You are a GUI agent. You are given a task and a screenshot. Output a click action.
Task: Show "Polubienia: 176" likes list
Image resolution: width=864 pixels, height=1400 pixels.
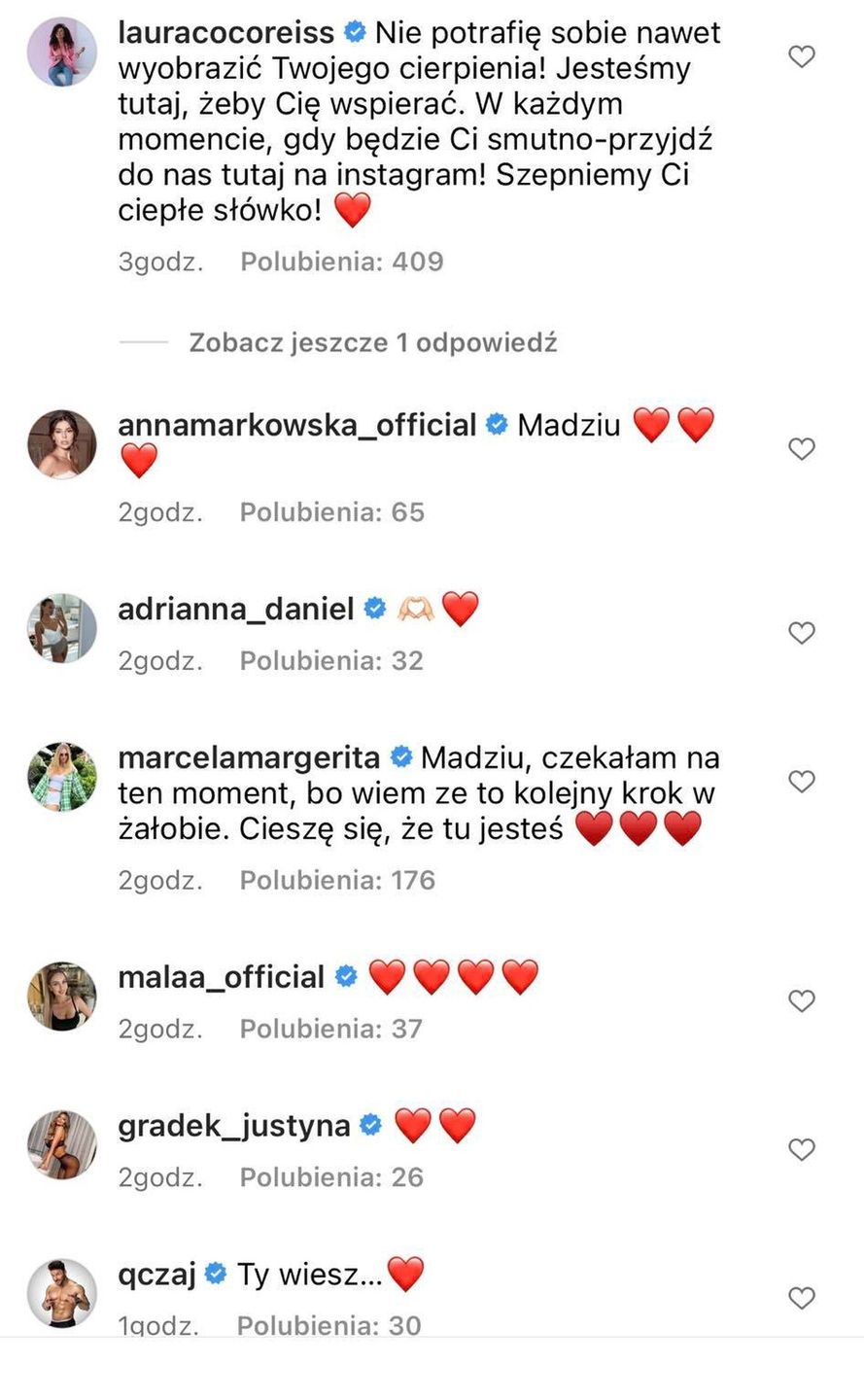[x=337, y=880]
